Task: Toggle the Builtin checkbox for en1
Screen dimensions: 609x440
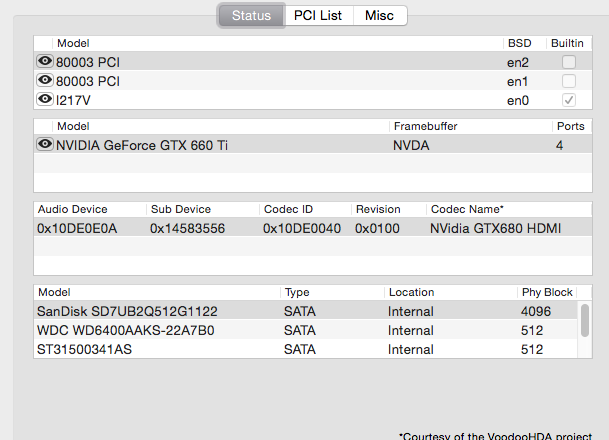Action: pyautogui.click(x=569, y=80)
